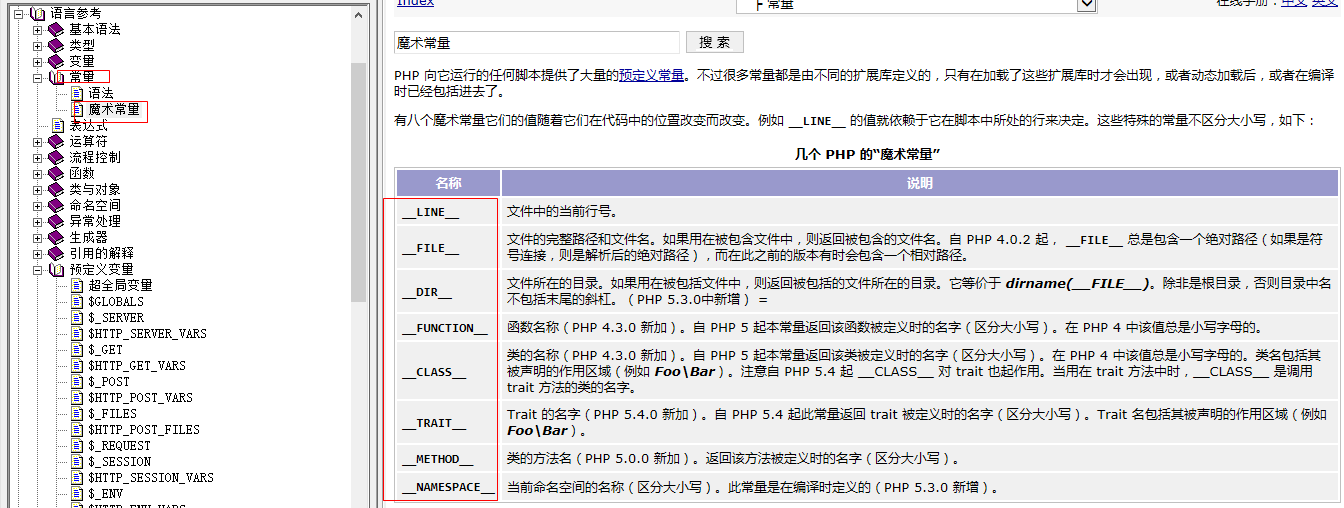1344x508 pixels.
Task: Select 魔术常量 in the contents tree
Action: click(x=114, y=109)
